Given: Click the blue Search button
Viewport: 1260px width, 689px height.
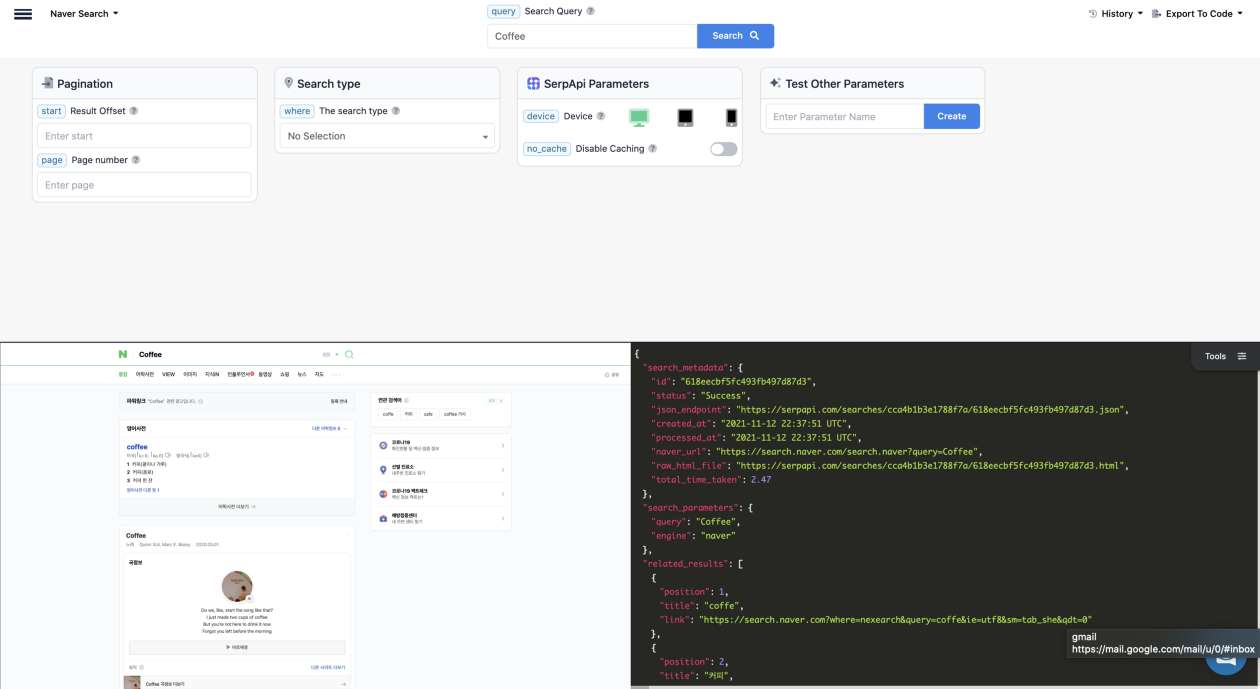Looking at the screenshot, I should point(735,36).
